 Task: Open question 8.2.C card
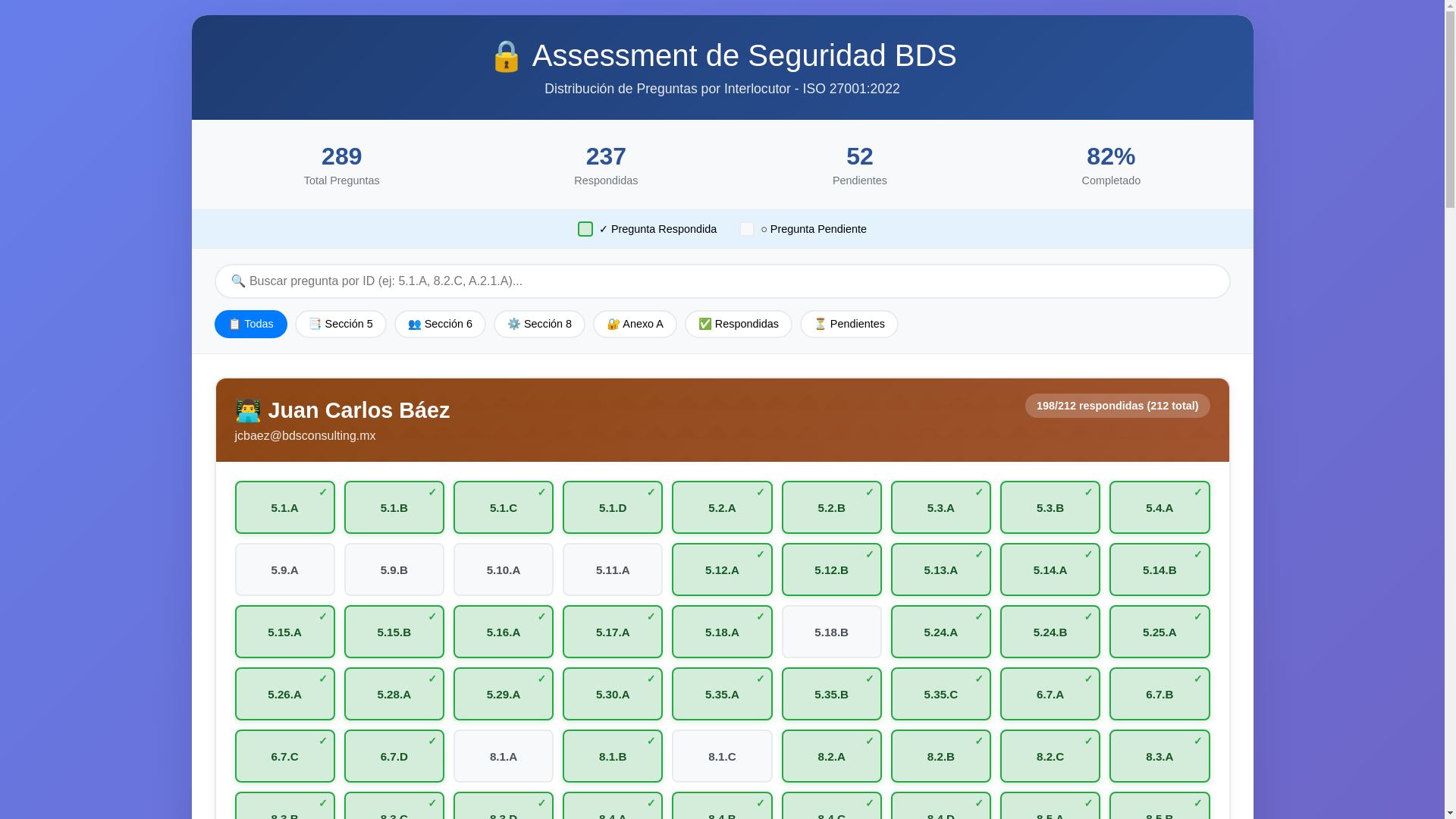pos(1050,756)
